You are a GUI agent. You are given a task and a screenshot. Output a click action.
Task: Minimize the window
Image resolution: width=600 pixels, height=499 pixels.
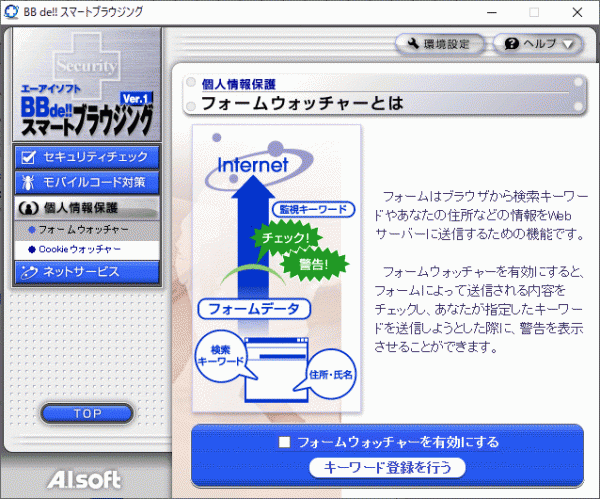(492, 13)
